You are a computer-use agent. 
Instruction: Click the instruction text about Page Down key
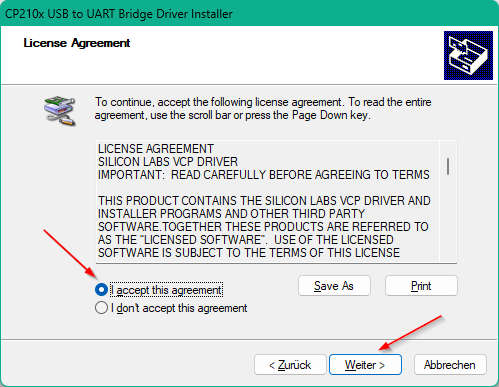point(263,108)
